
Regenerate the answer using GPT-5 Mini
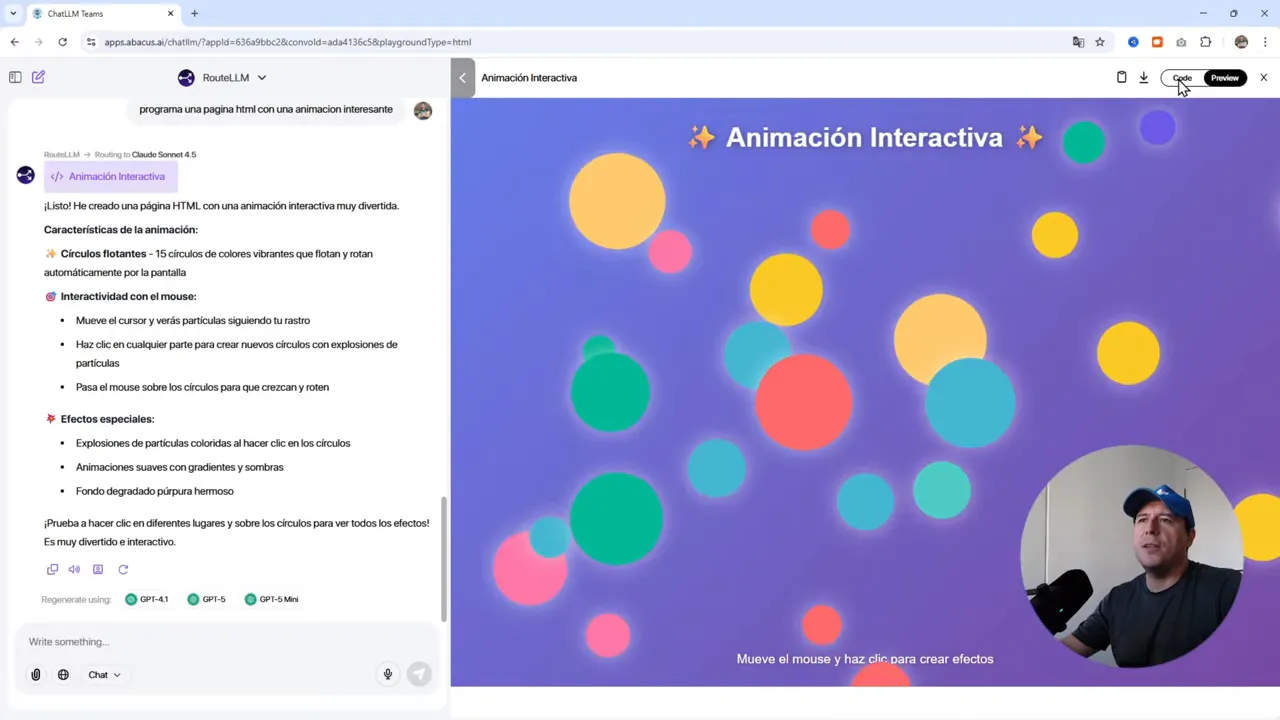pos(271,598)
